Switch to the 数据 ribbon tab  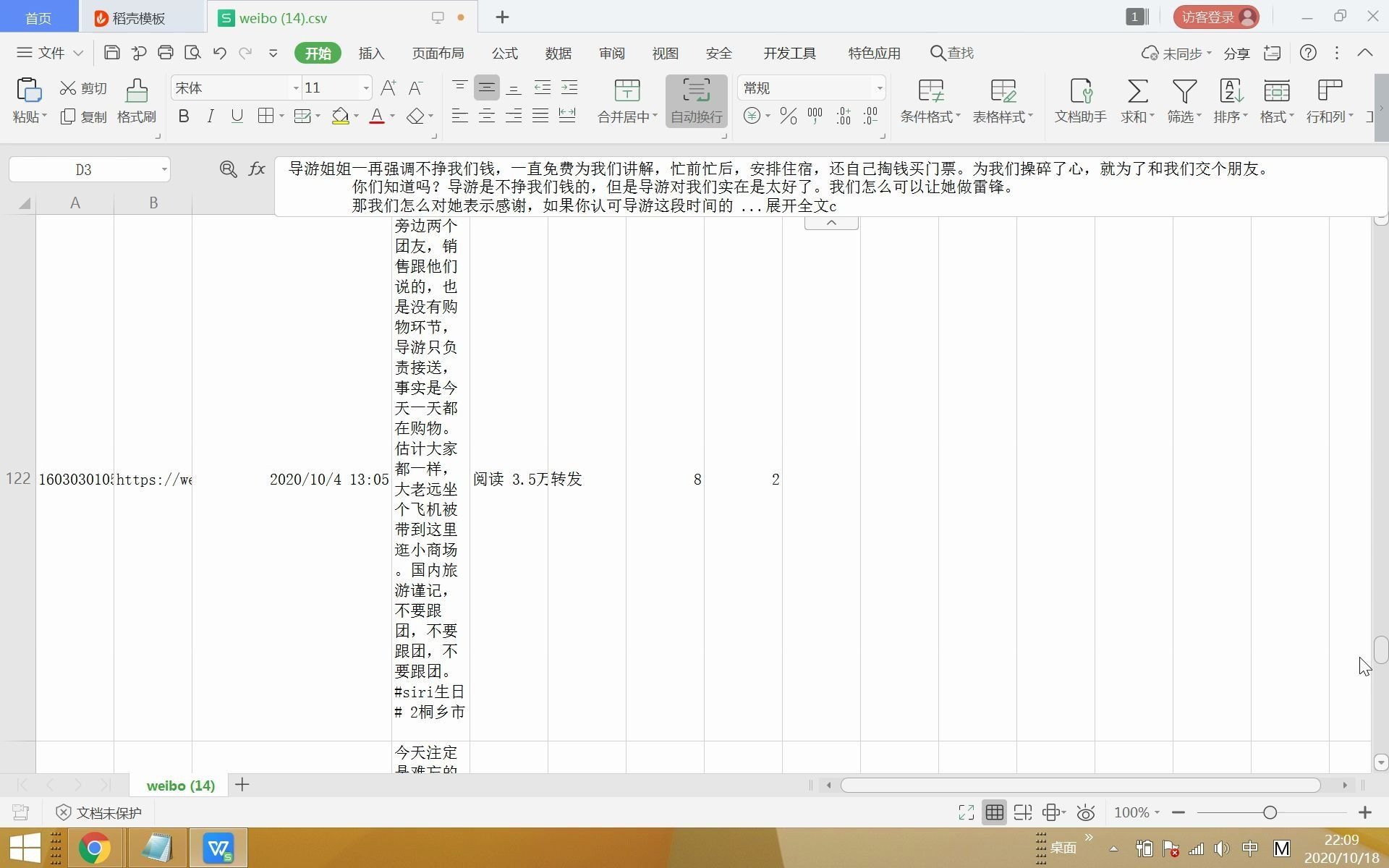(x=558, y=53)
